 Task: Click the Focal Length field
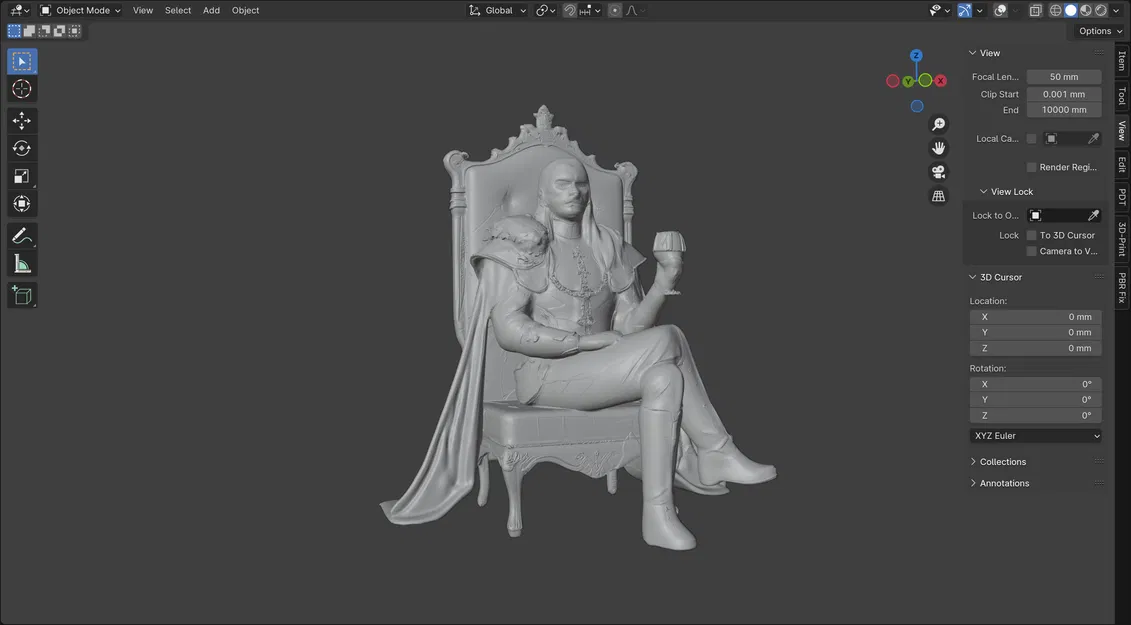1063,76
